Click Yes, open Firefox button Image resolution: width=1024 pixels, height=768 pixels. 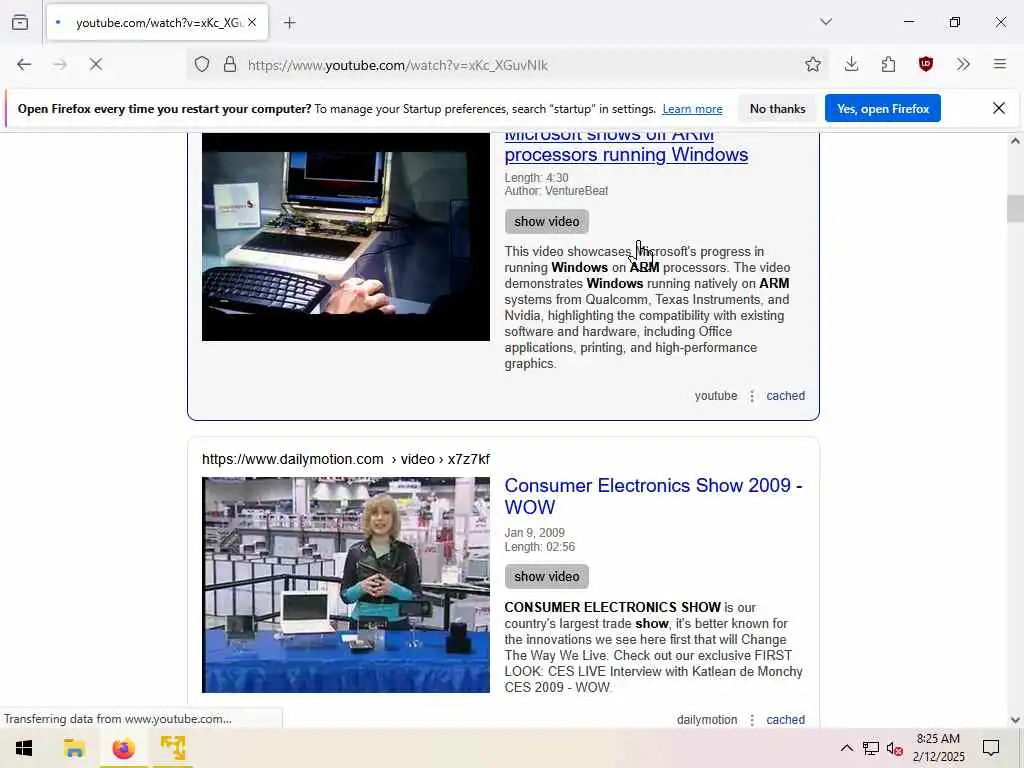pyautogui.click(x=882, y=108)
